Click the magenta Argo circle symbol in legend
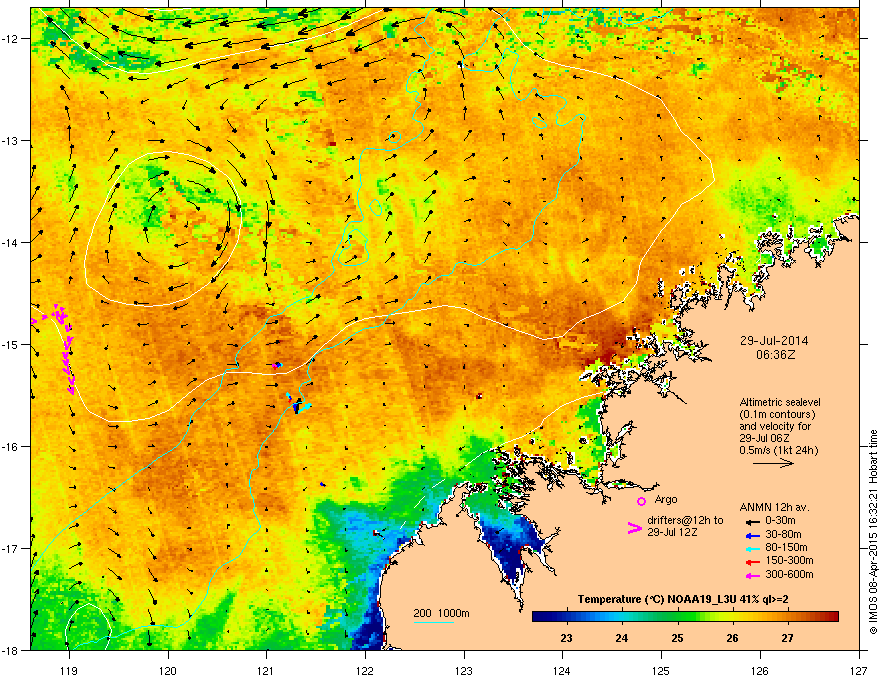 pyautogui.click(x=641, y=500)
